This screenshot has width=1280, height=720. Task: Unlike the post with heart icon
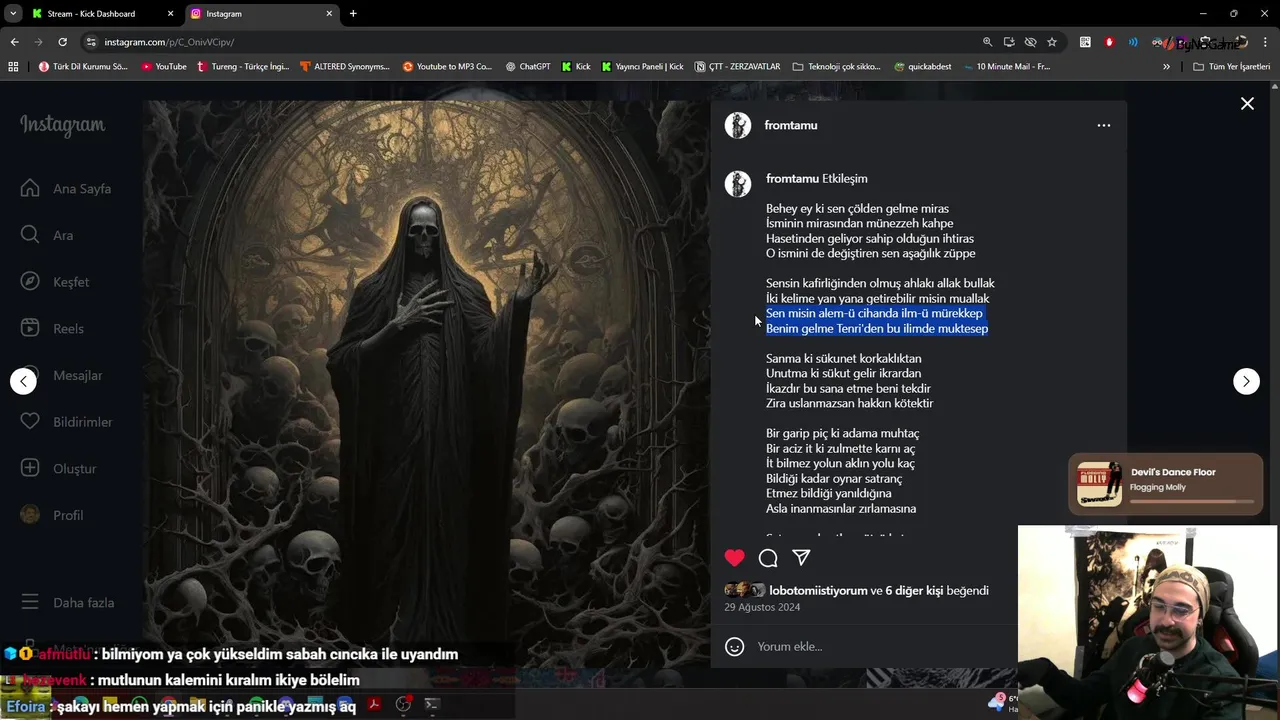[x=735, y=558]
